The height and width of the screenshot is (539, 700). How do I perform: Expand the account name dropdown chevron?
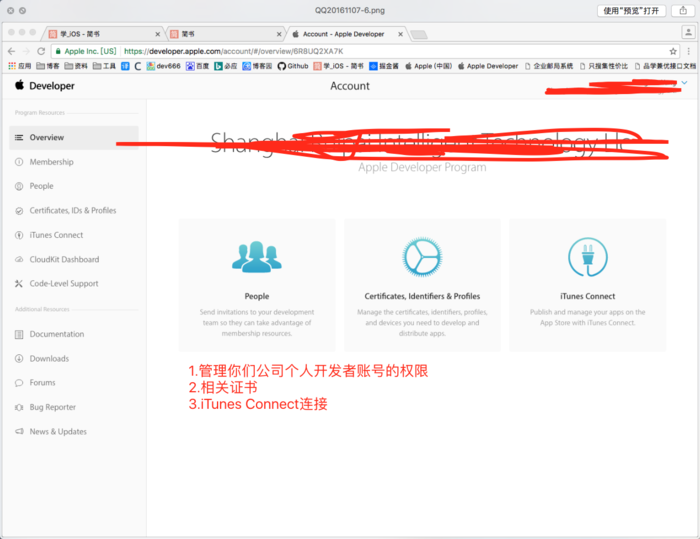click(684, 83)
